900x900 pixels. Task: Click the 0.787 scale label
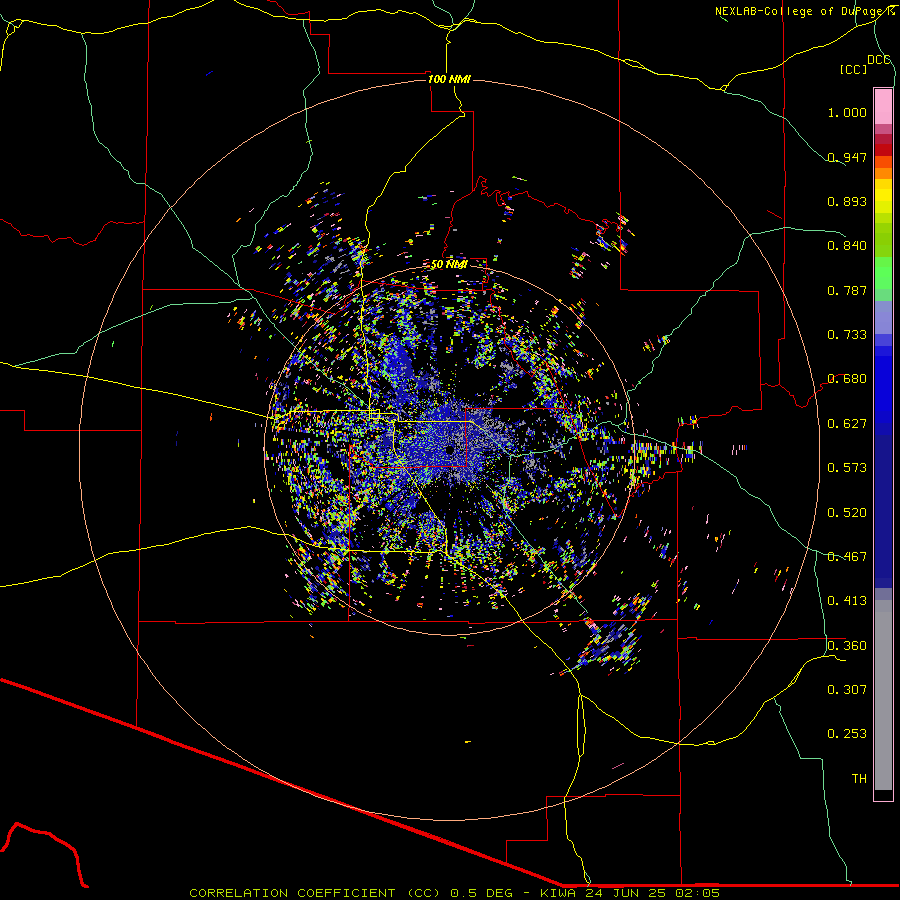847,290
